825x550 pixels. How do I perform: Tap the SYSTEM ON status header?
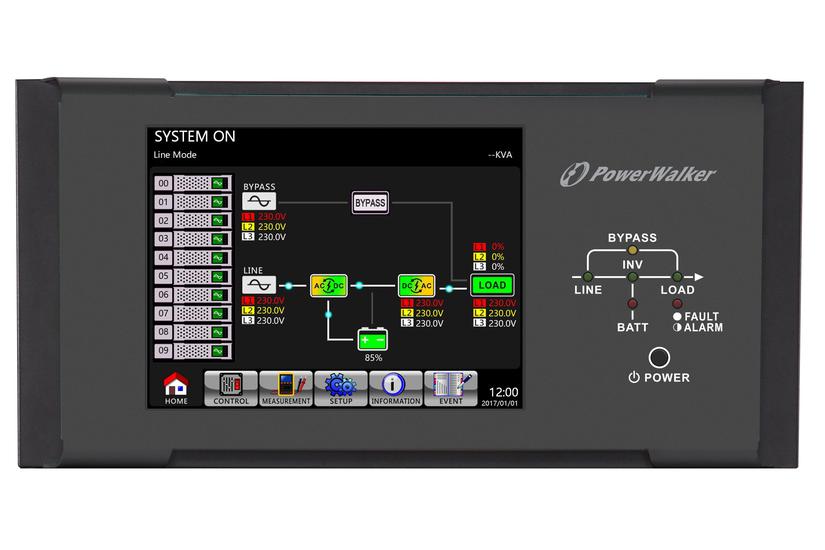tap(195, 136)
